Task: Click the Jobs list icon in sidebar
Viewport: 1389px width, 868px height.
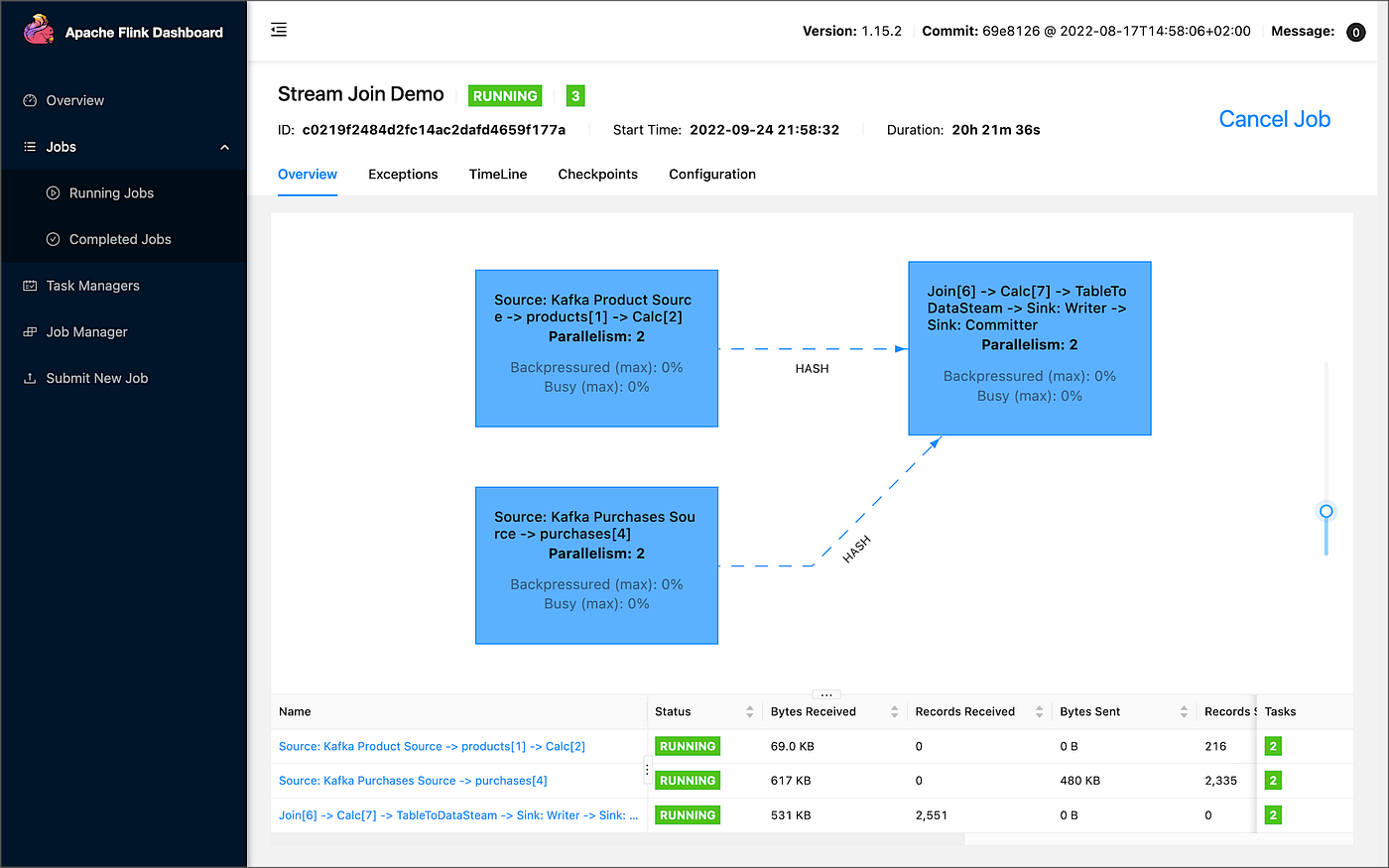Action: 30,147
